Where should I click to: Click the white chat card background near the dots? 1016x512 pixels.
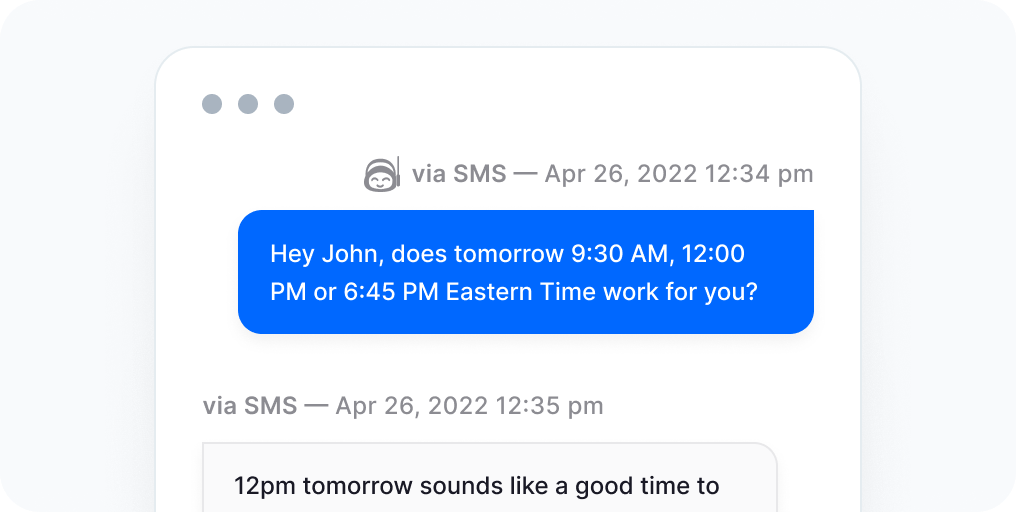coord(518,104)
